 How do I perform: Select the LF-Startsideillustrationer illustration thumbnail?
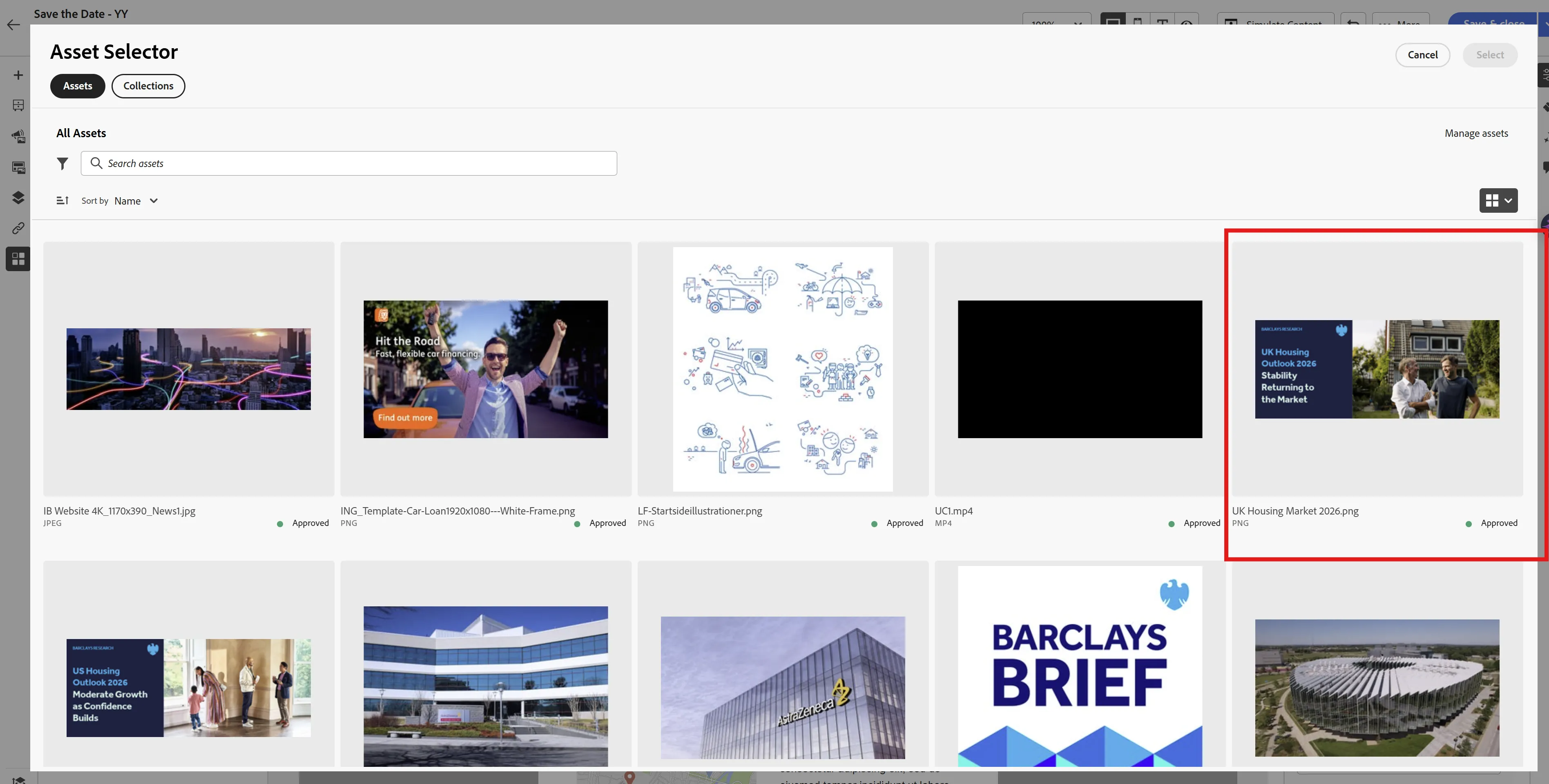click(x=783, y=369)
